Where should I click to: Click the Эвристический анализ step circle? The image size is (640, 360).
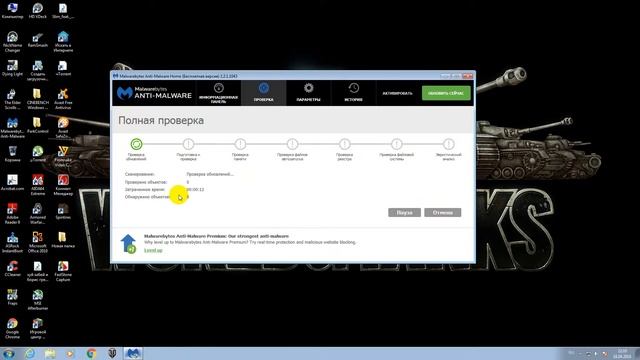[449, 144]
